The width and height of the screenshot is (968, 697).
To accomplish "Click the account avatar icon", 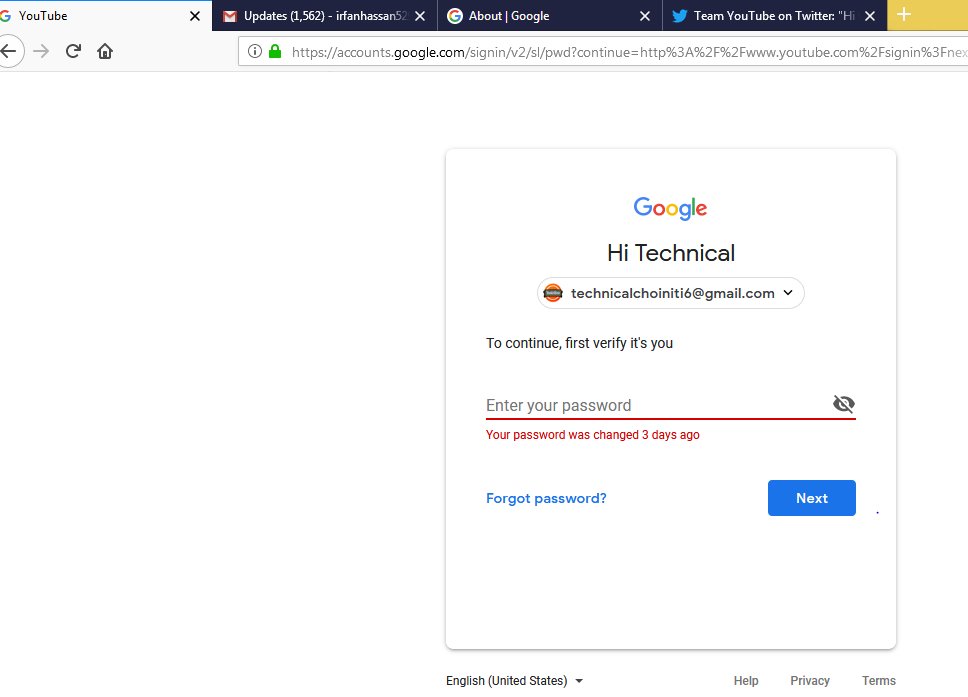I will 553,293.
